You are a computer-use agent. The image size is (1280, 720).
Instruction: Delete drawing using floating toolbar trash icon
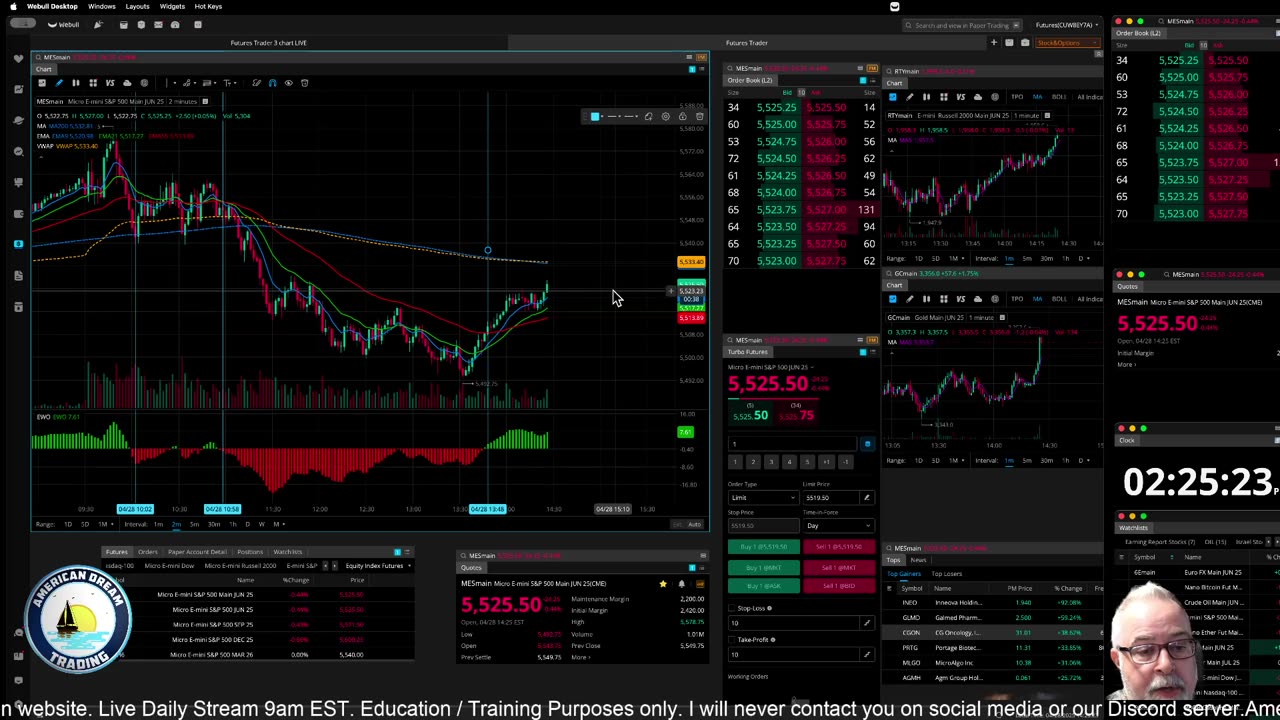click(699, 117)
